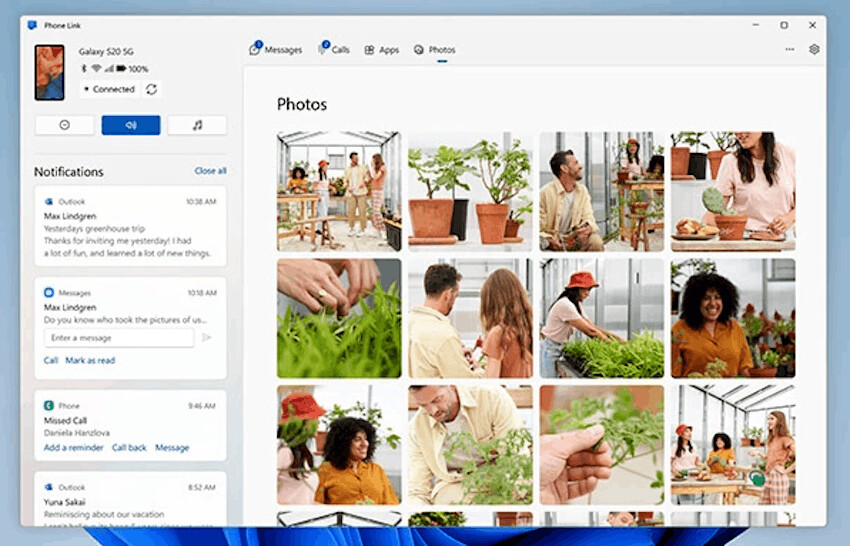
Task: Click the Enter a message input field
Action: coord(119,338)
